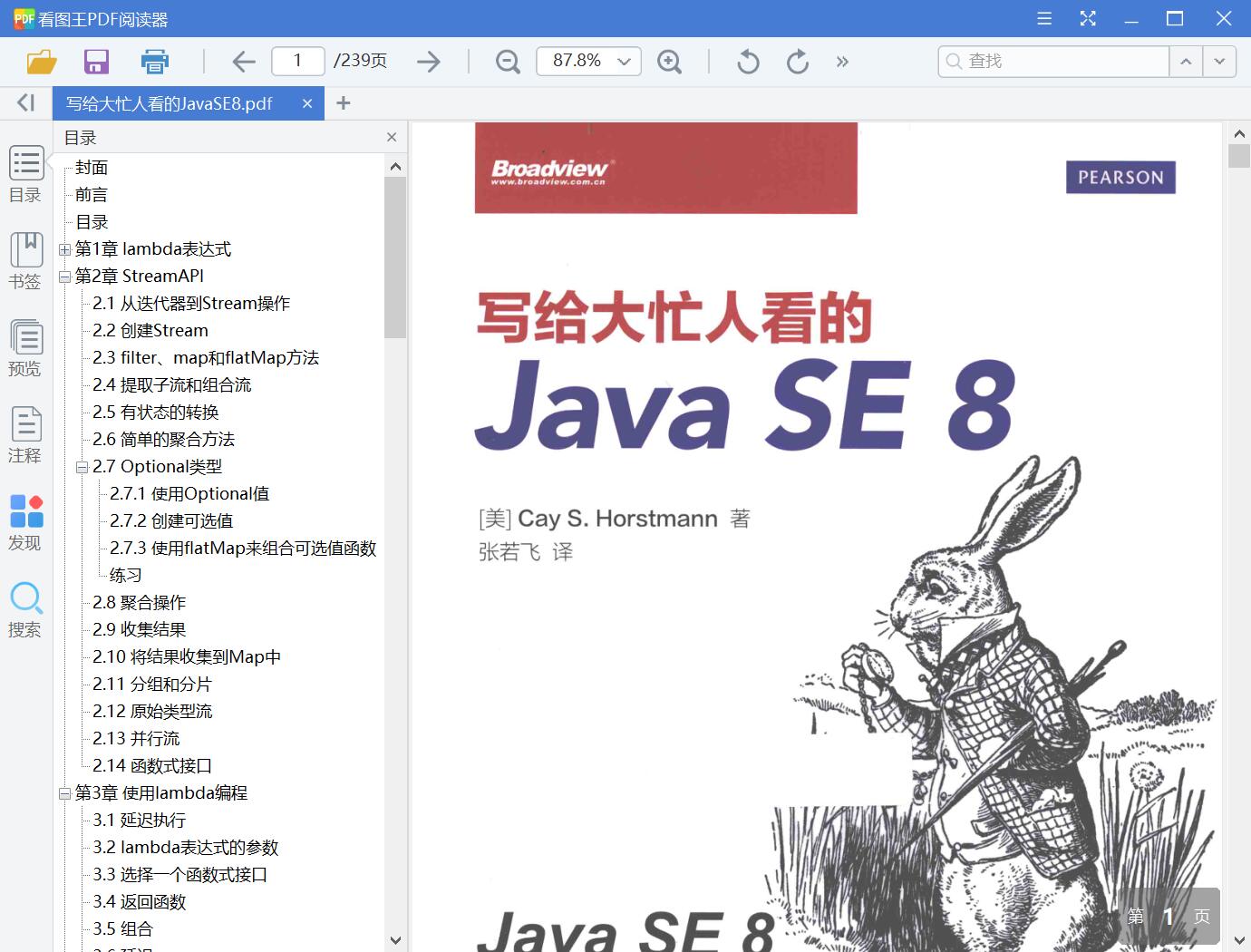This screenshot has width=1251, height=952.
Task: Select 练习 under 2.7
Action: (126, 576)
